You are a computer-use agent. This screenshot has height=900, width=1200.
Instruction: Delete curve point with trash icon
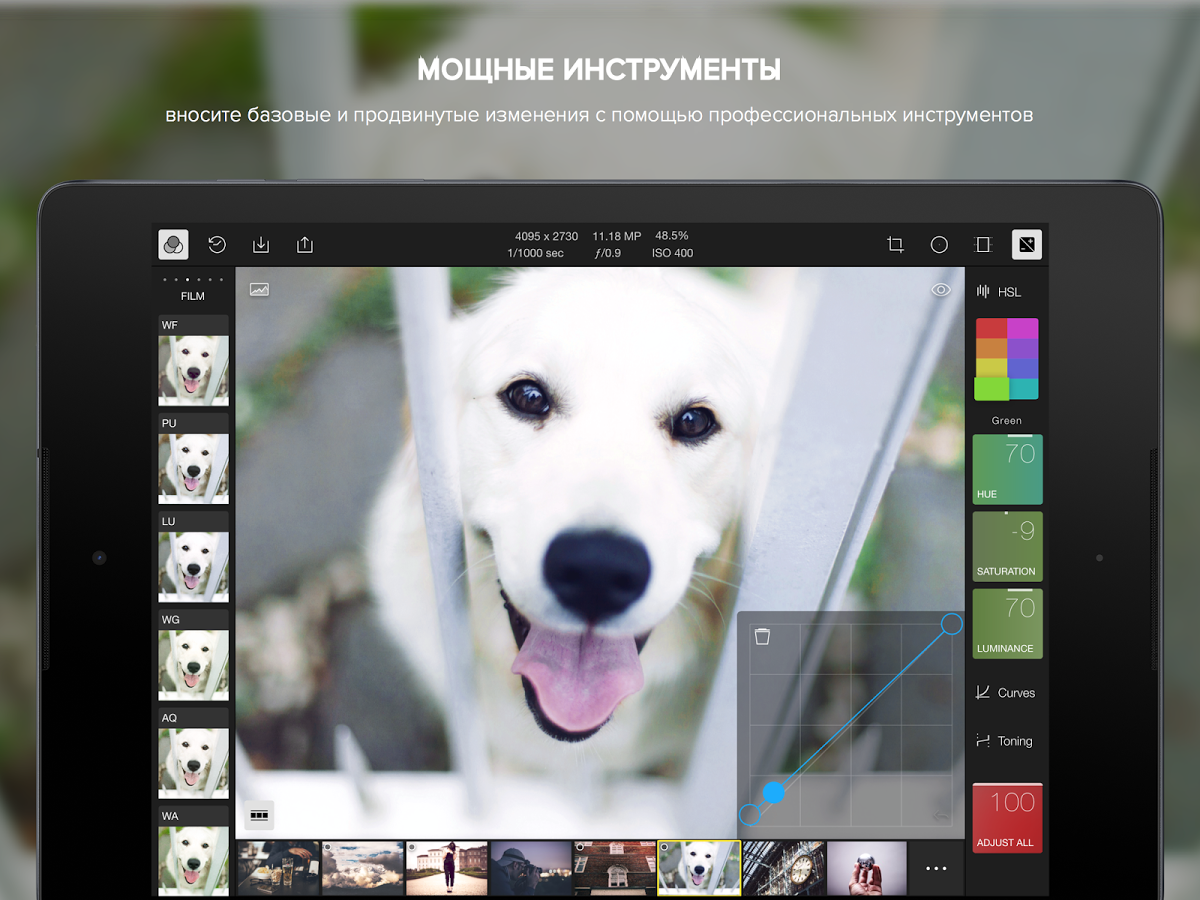coord(762,637)
